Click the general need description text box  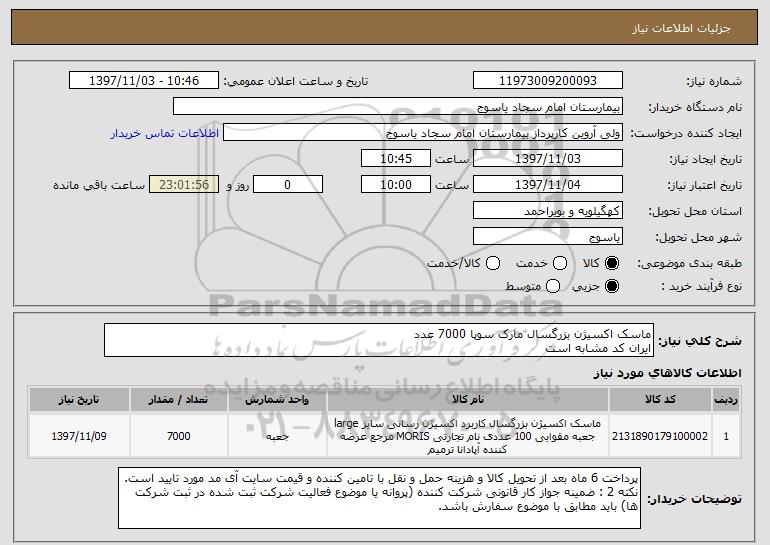point(379,340)
